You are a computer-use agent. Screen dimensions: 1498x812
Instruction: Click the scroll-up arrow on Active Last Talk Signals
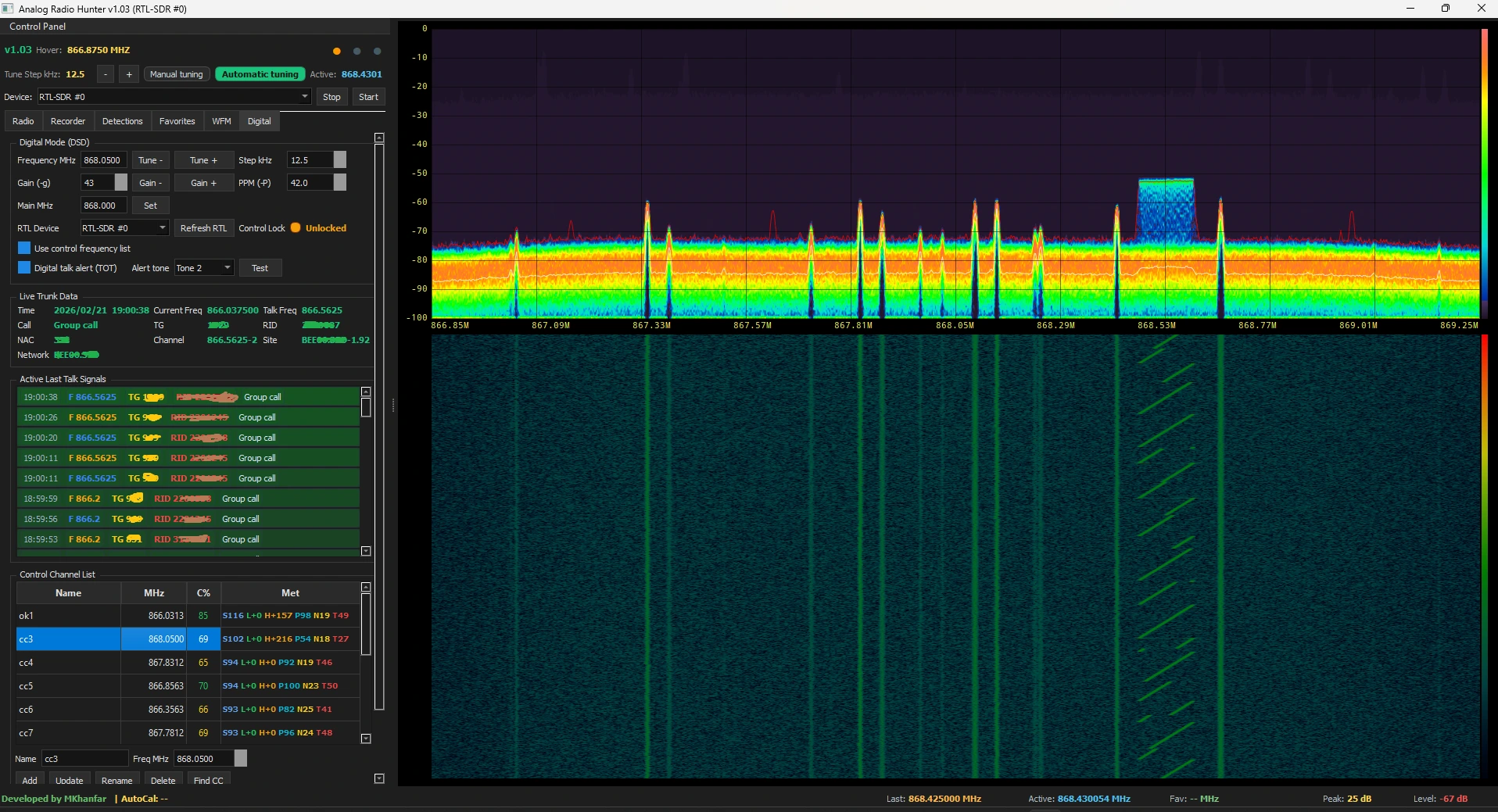[x=366, y=391]
